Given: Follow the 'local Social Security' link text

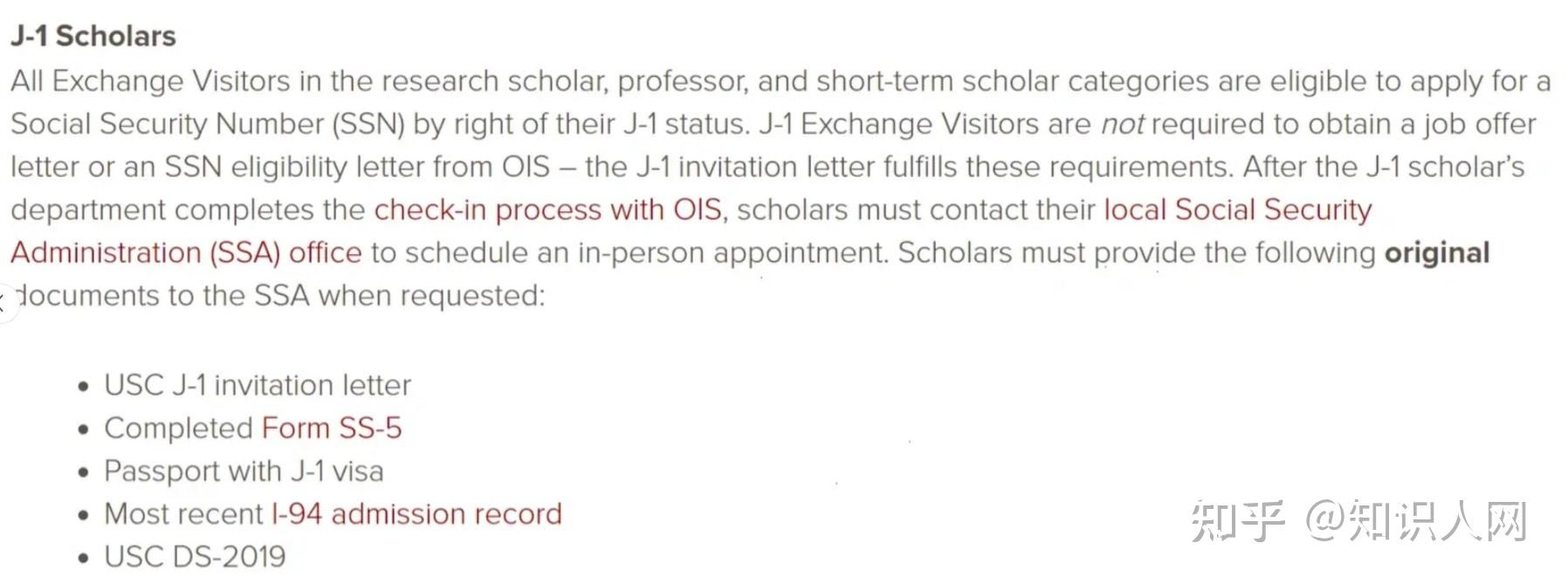Looking at the screenshot, I should pyautogui.click(x=1238, y=210).
